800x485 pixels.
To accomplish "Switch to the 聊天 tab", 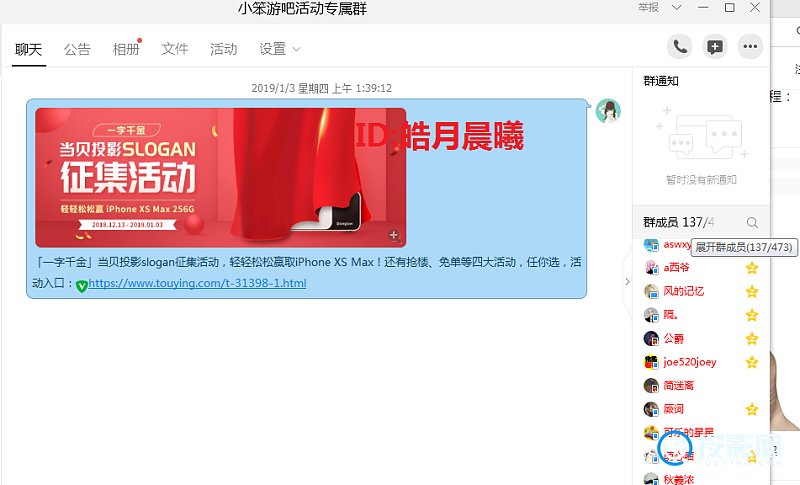I will click(x=29, y=49).
